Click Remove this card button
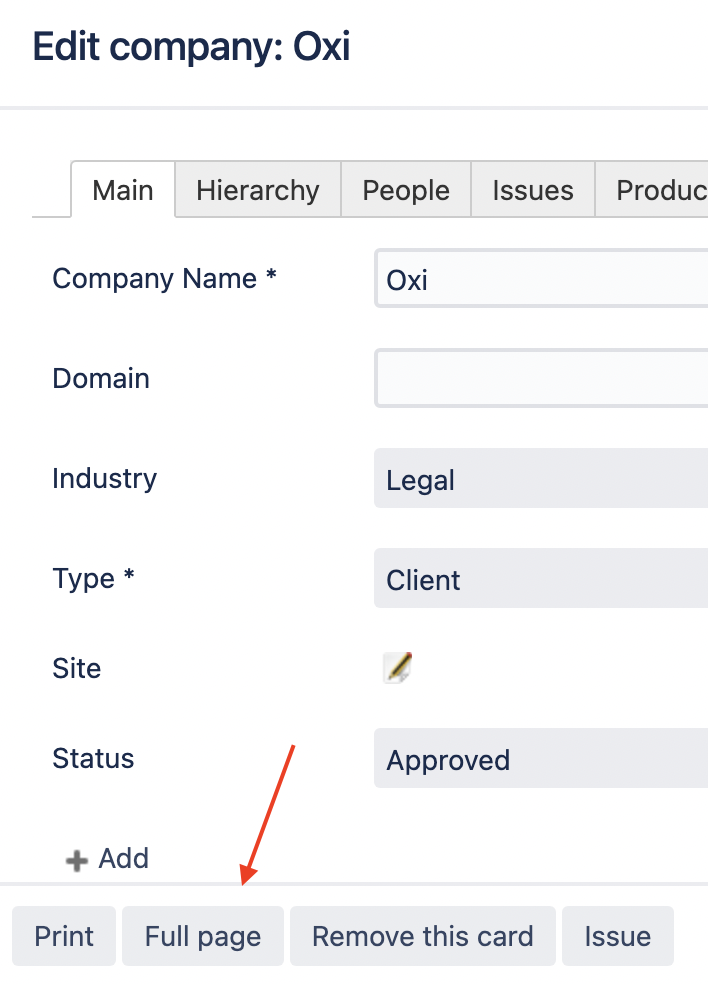This screenshot has height=984, width=708. coord(422,937)
